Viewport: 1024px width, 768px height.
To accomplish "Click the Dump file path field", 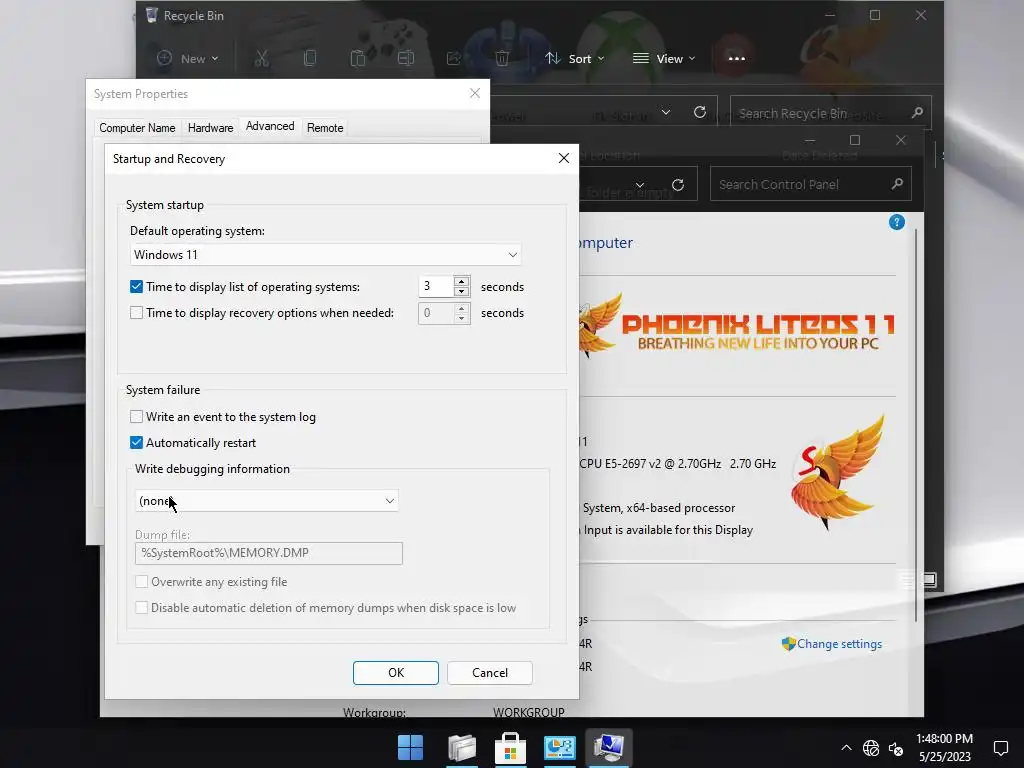I will (268, 553).
